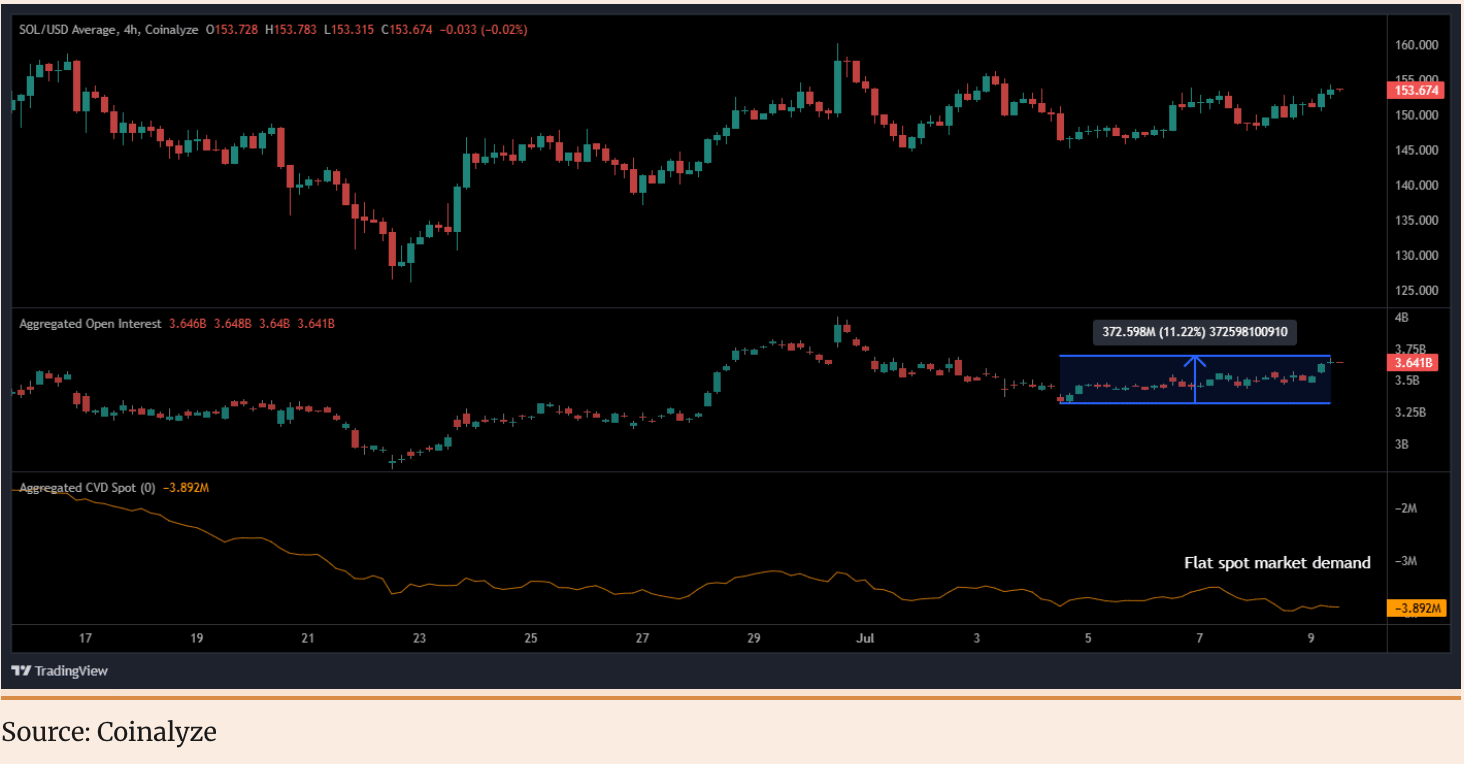This screenshot has width=1464, height=764.
Task: Click the 'Jul' date label on time axis
Action: [x=866, y=638]
